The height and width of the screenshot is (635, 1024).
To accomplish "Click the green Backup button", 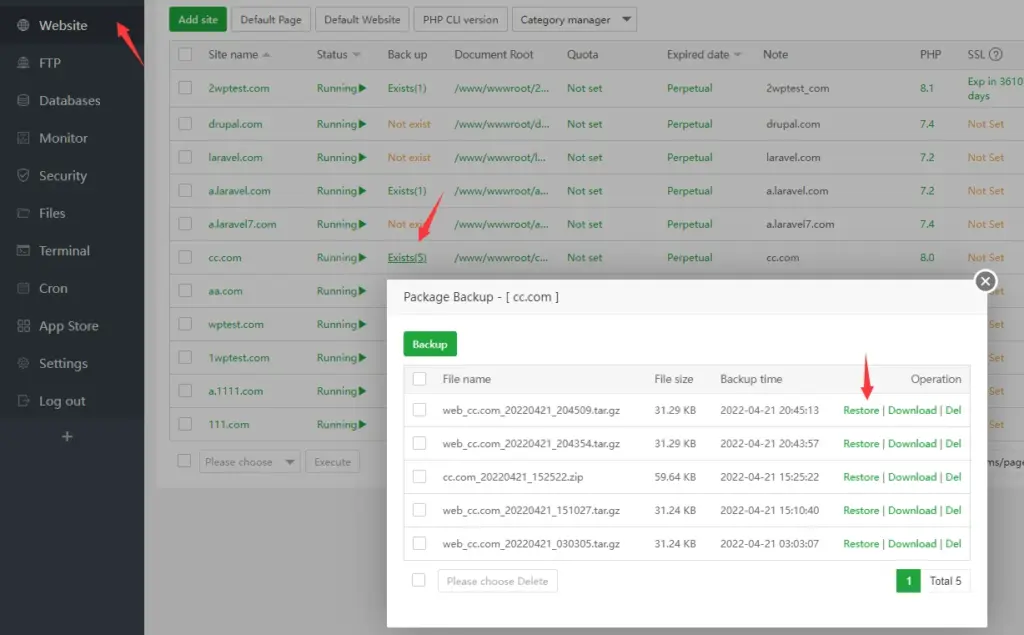I will (x=430, y=344).
